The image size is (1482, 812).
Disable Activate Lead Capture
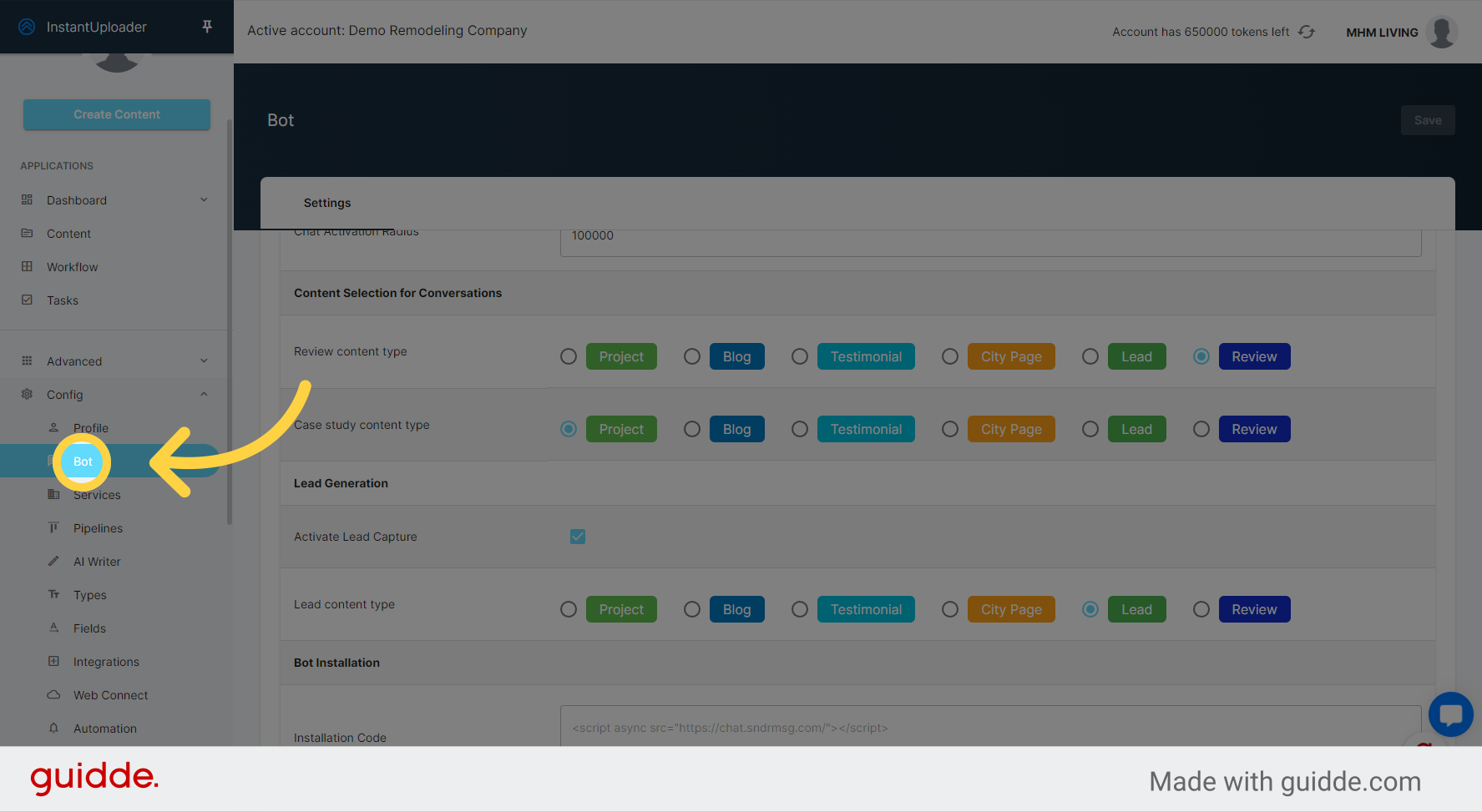pyautogui.click(x=578, y=537)
